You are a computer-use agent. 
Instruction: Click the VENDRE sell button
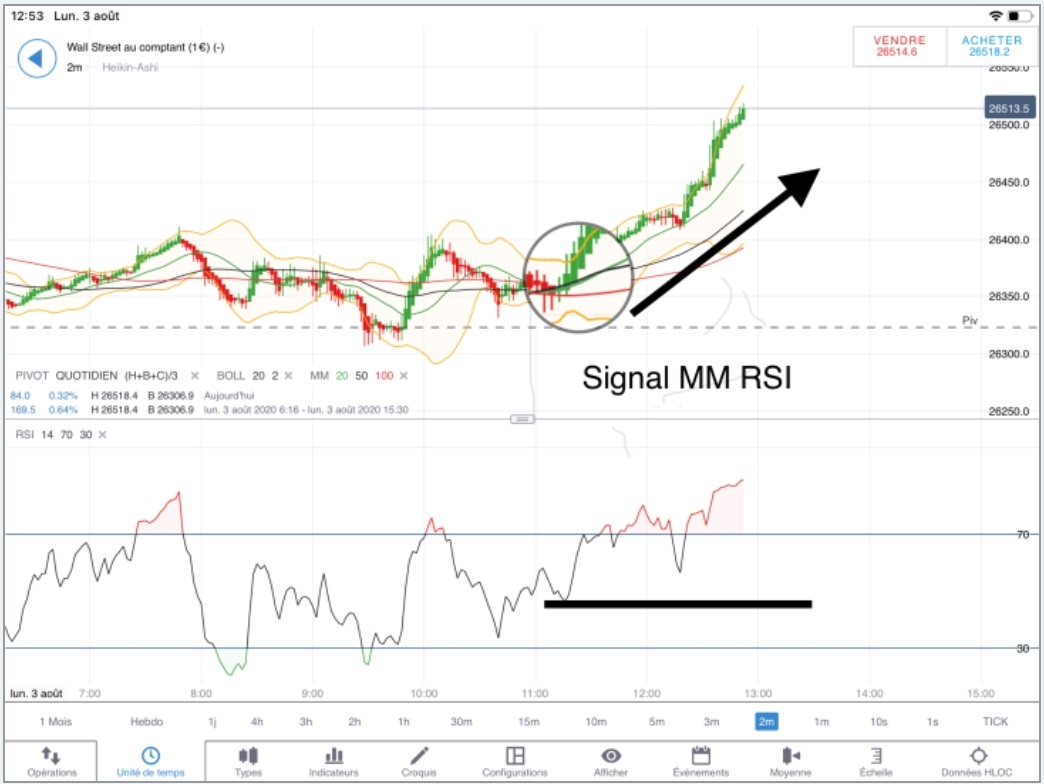(x=900, y=46)
